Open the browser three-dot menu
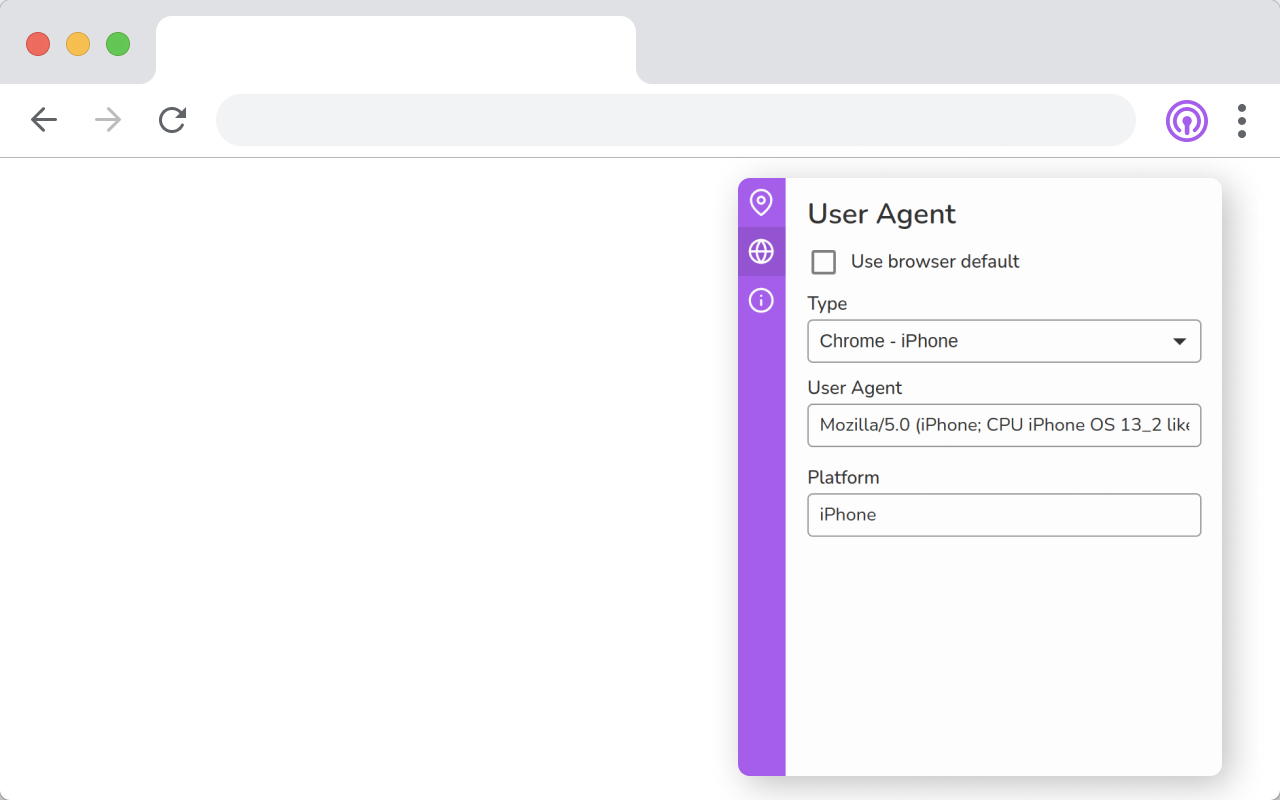1280x800 pixels. point(1241,121)
